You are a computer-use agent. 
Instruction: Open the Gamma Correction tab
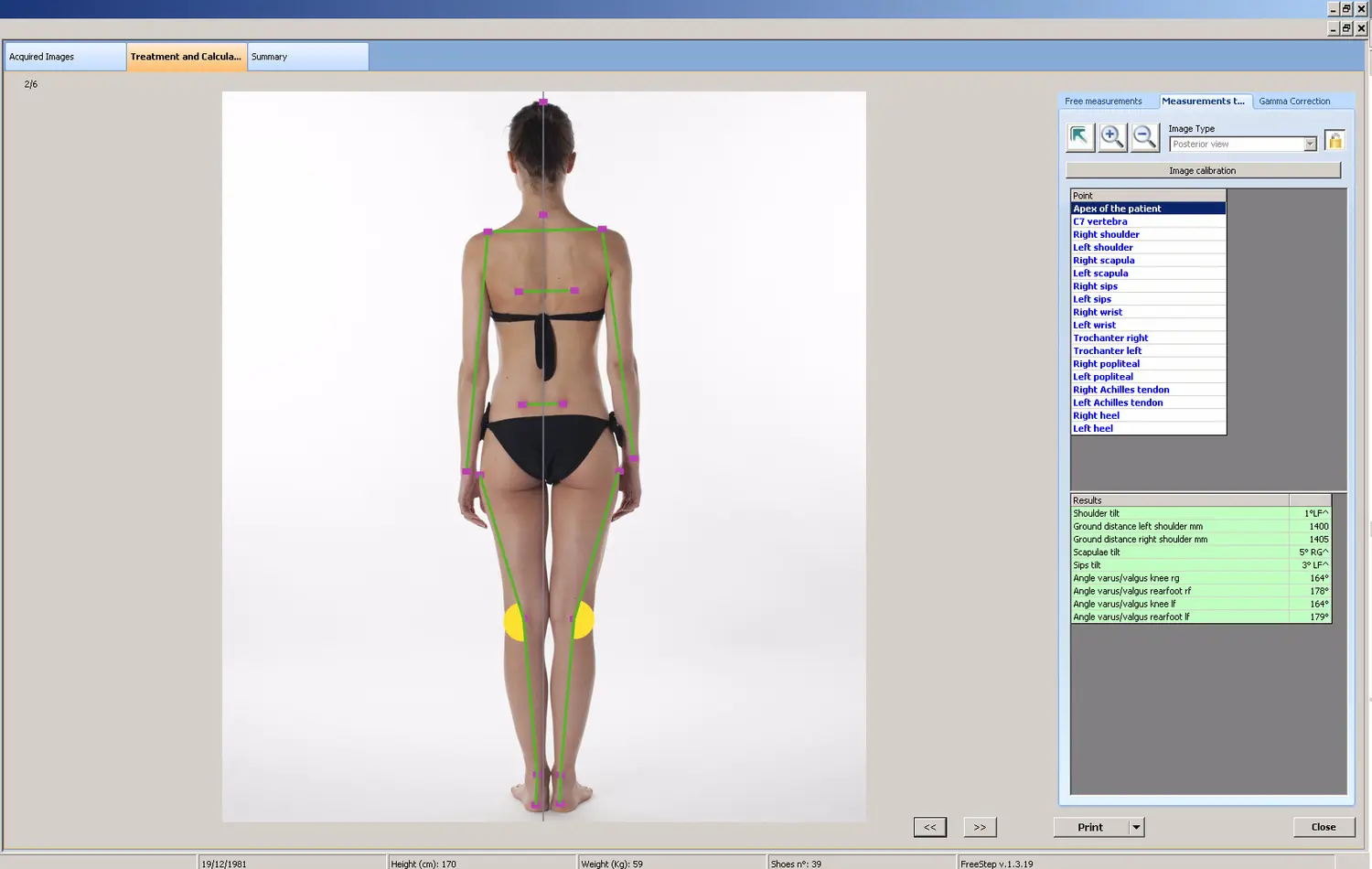(x=1293, y=102)
